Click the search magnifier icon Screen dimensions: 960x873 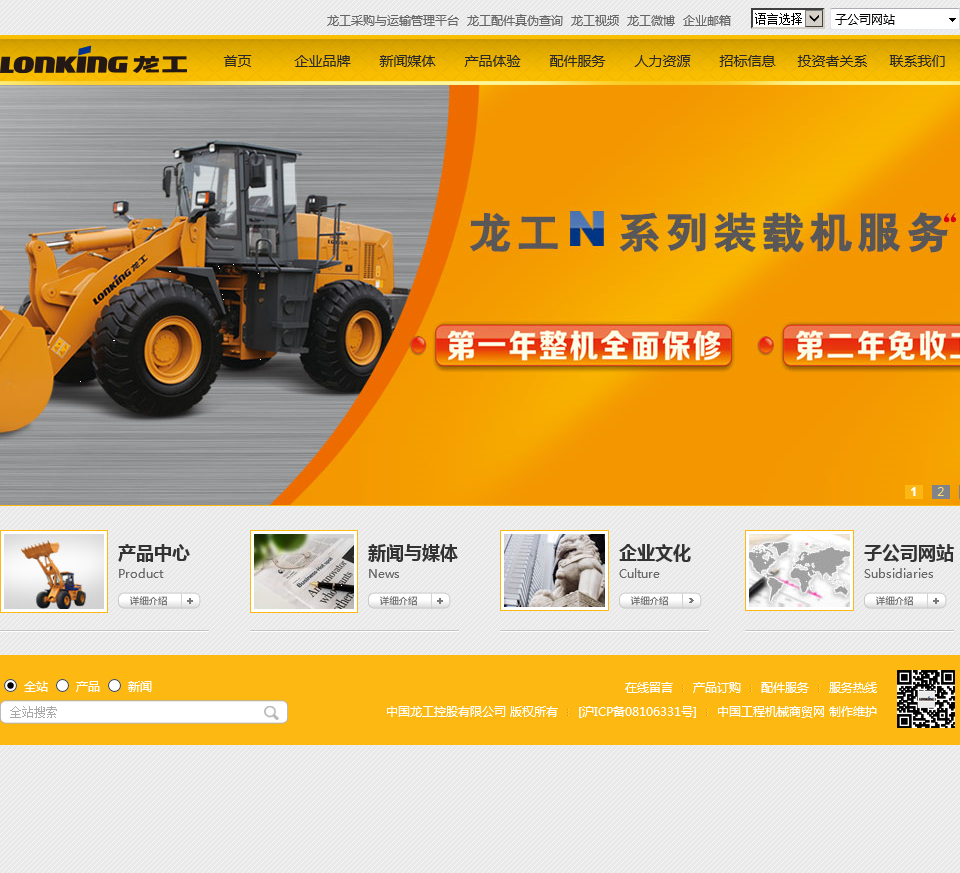(x=271, y=713)
